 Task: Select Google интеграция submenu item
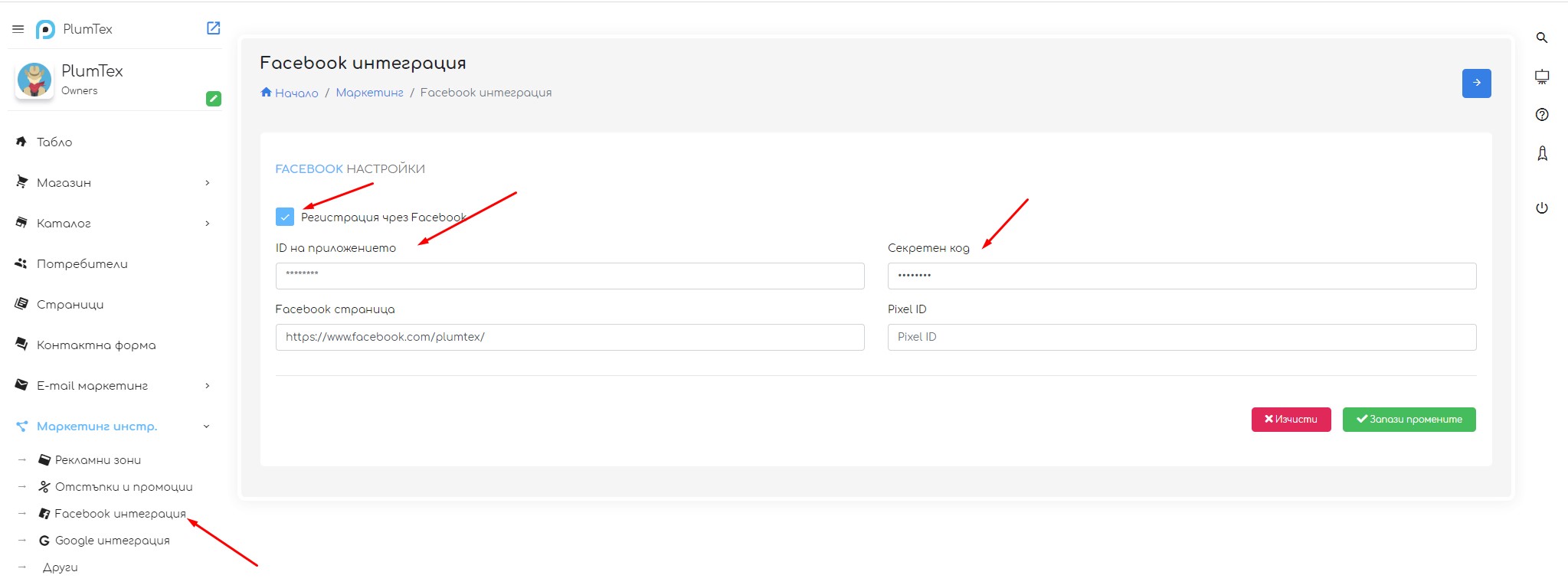tap(113, 541)
